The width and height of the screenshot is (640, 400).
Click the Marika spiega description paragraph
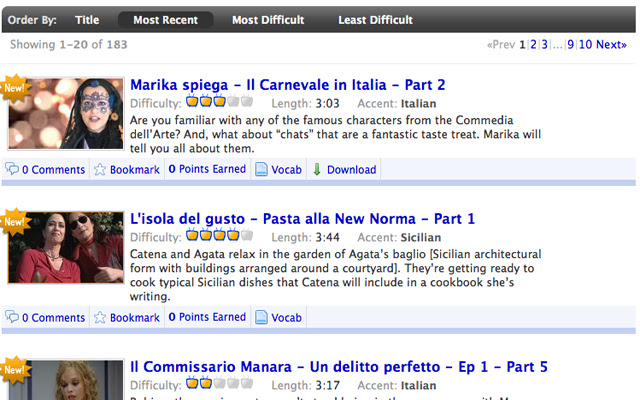click(336, 134)
